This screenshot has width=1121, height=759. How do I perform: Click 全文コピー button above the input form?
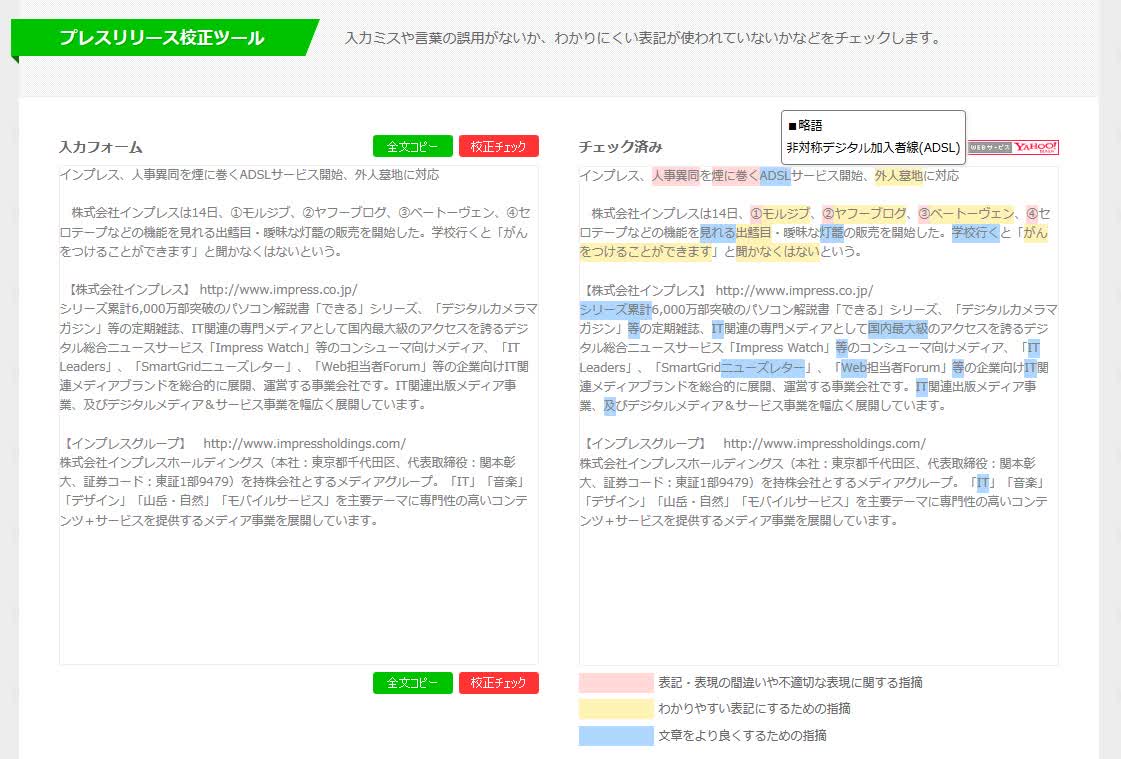(x=413, y=146)
